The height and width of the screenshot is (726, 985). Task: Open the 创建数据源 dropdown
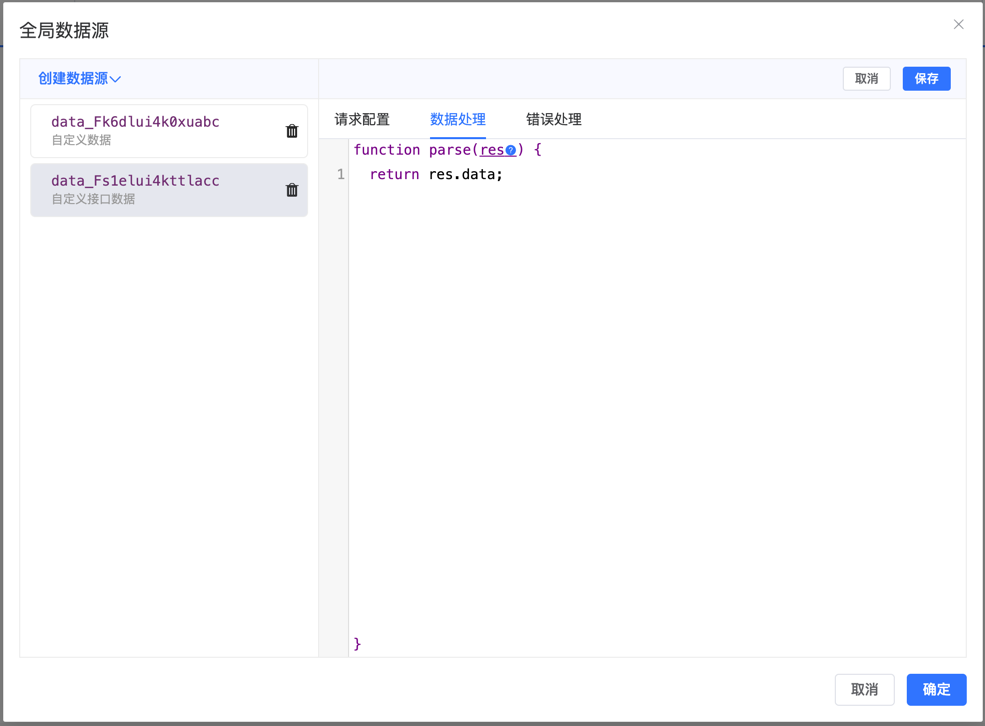[79, 79]
